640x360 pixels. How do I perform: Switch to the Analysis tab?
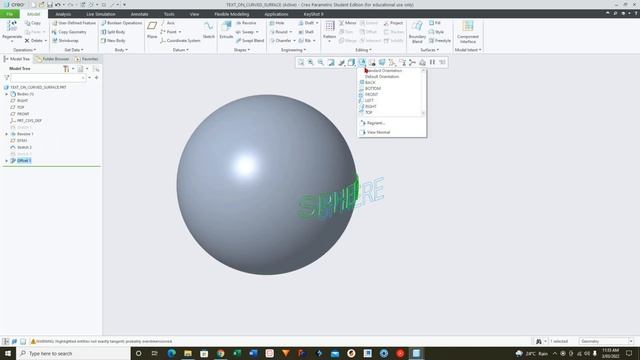(x=63, y=14)
